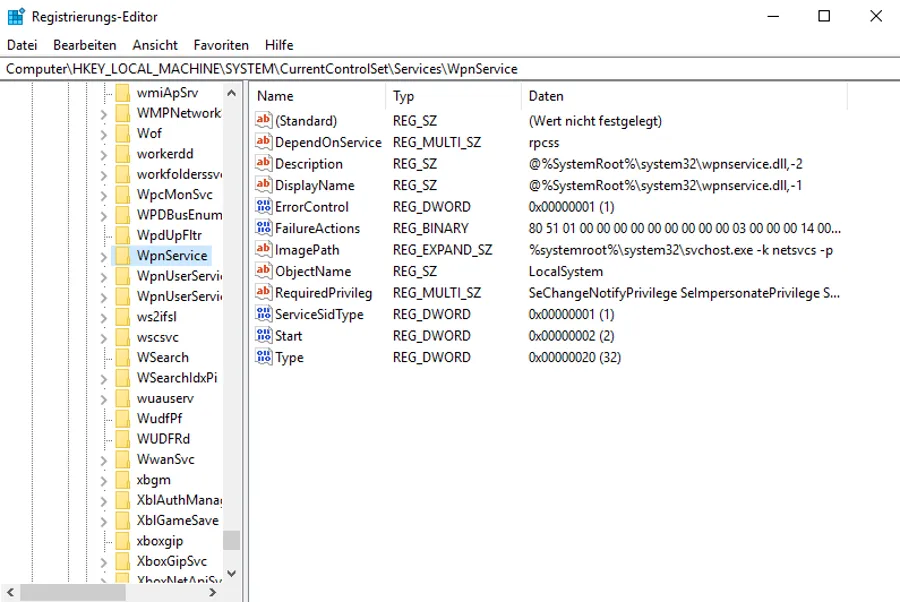Image resolution: width=900 pixels, height=602 pixels.
Task: Click the Registry Editor app icon in title bar
Action: point(15,16)
